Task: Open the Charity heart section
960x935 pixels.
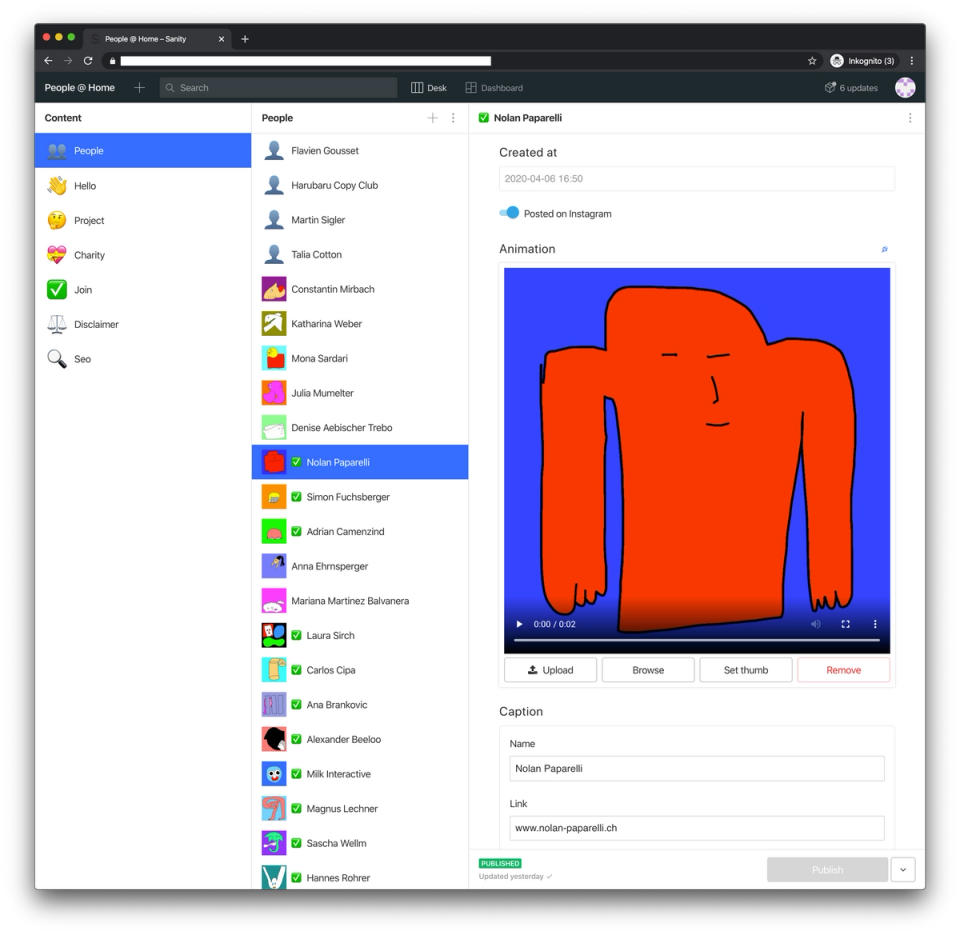Action: point(143,255)
